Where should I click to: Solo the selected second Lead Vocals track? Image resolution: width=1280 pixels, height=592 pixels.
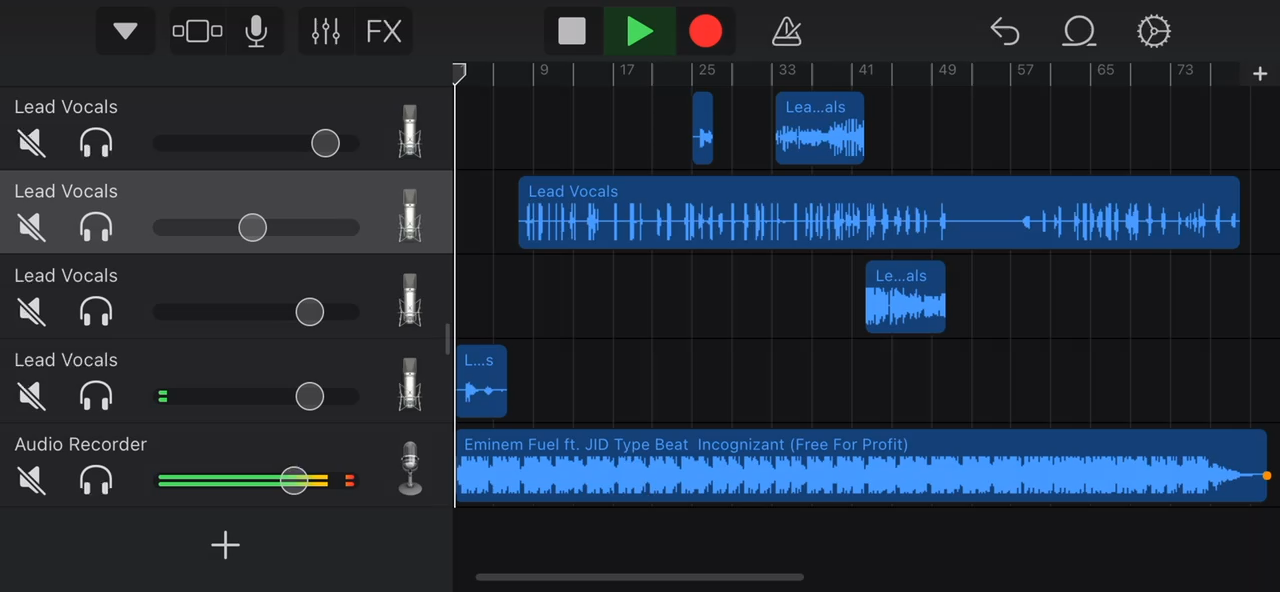96,227
